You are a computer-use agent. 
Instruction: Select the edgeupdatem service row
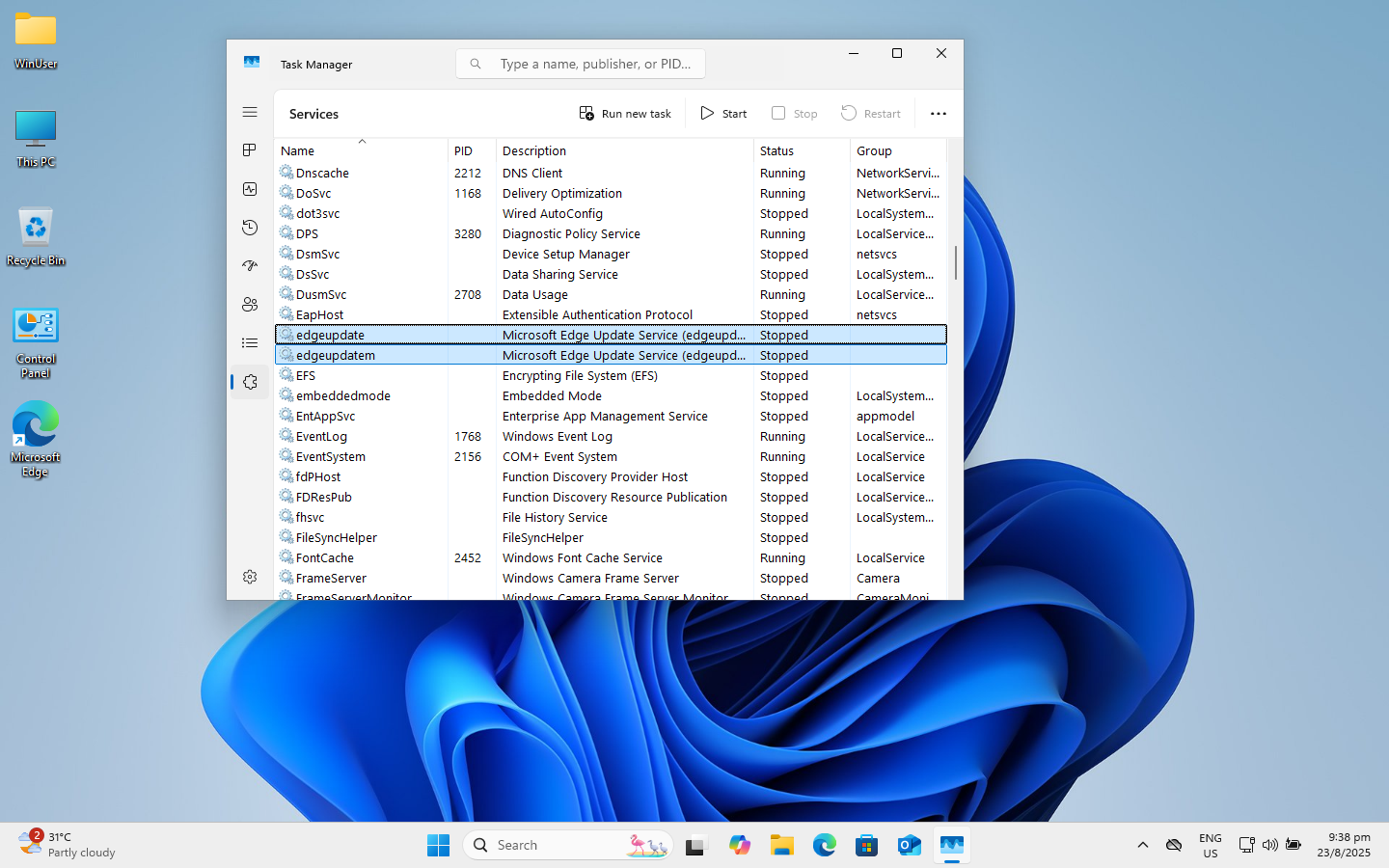611,355
